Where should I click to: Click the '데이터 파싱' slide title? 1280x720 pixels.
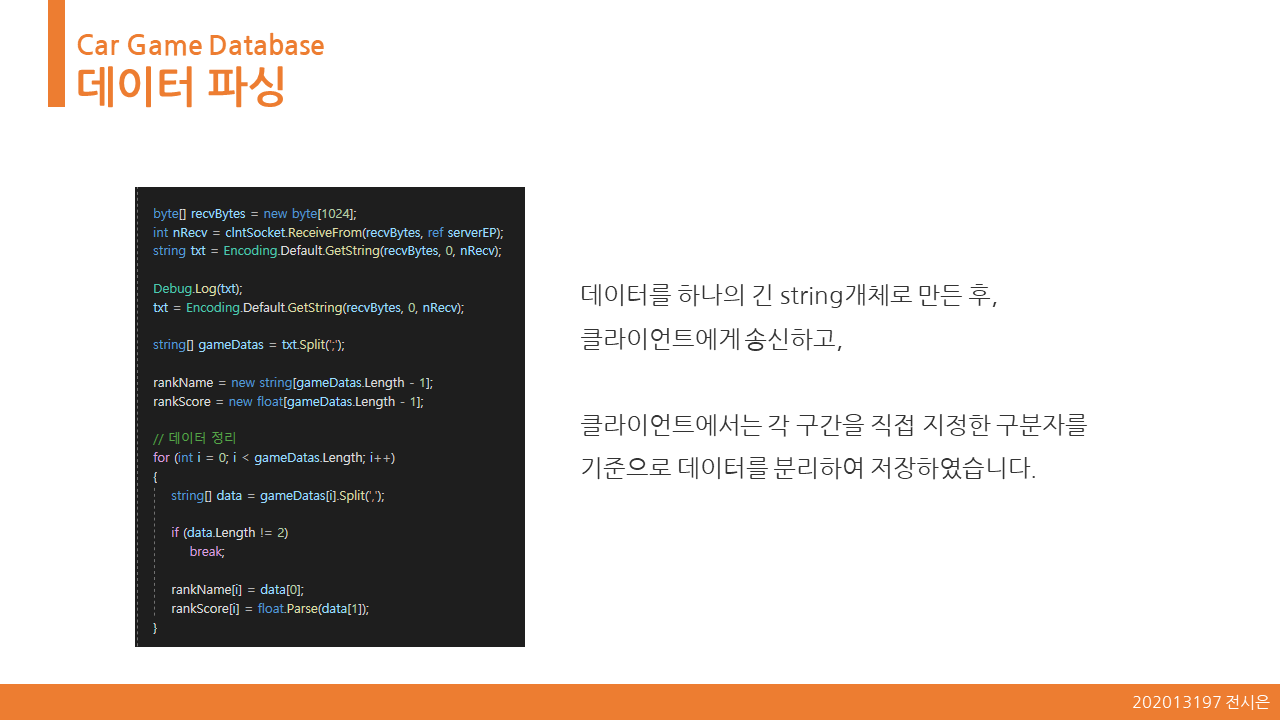(x=181, y=85)
